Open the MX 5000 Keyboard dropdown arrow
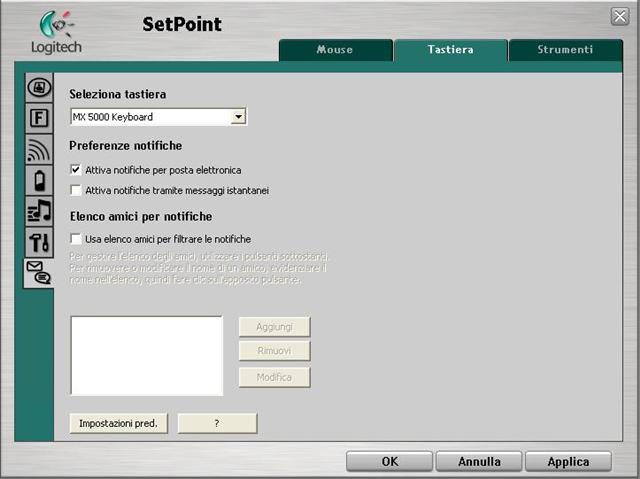 238,117
